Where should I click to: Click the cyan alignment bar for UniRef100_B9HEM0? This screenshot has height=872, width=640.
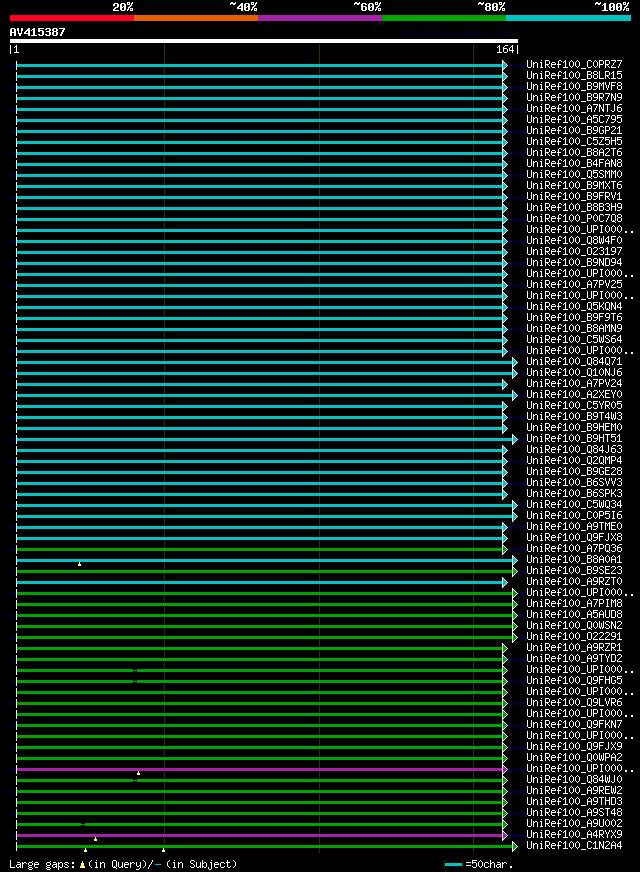tap(260, 428)
